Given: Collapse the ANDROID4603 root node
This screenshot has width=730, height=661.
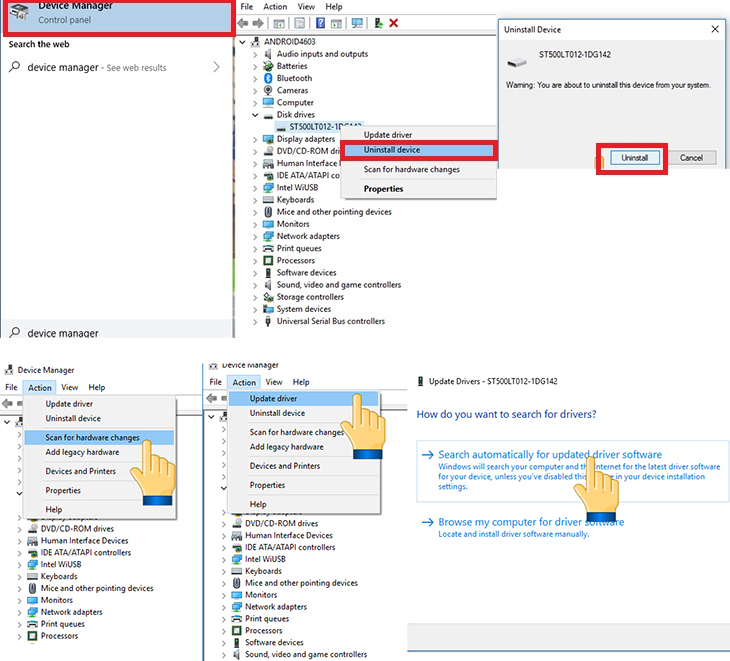Looking at the screenshot, I should pyautogui.click(x=243, y=42).
